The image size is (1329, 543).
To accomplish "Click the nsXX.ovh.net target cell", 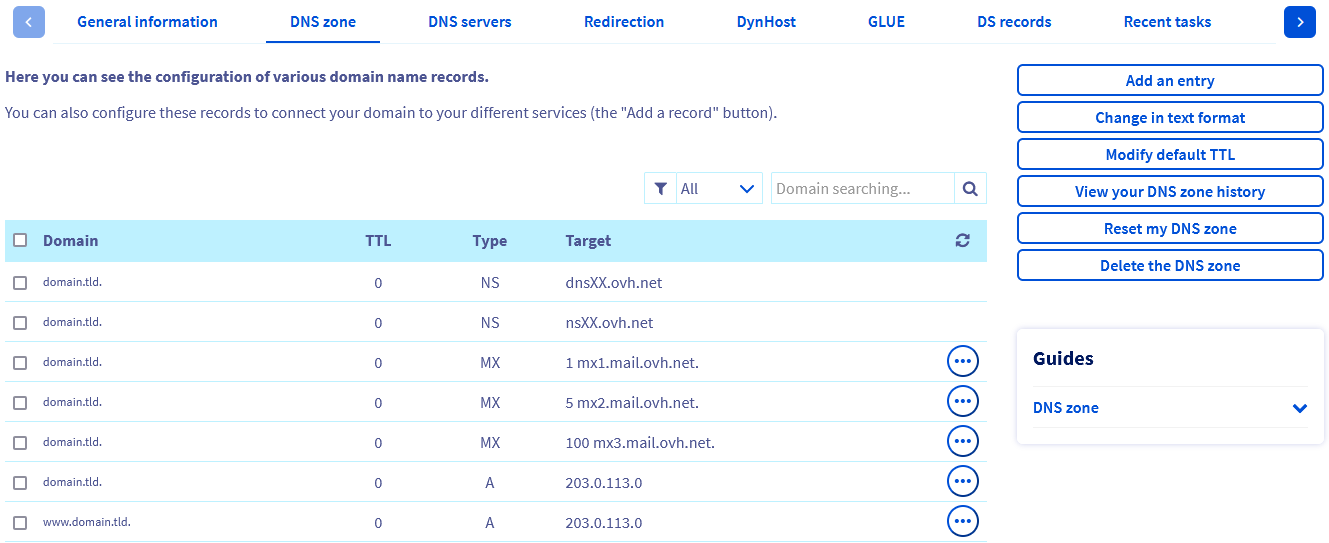I will [x=609, y=323].
